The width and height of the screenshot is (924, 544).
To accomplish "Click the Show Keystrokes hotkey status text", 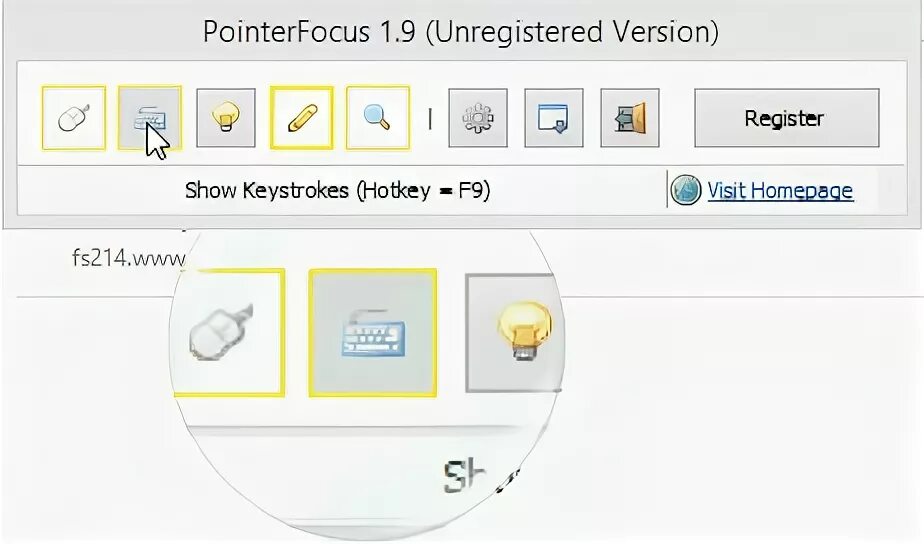I will click(x=337, y=190).
